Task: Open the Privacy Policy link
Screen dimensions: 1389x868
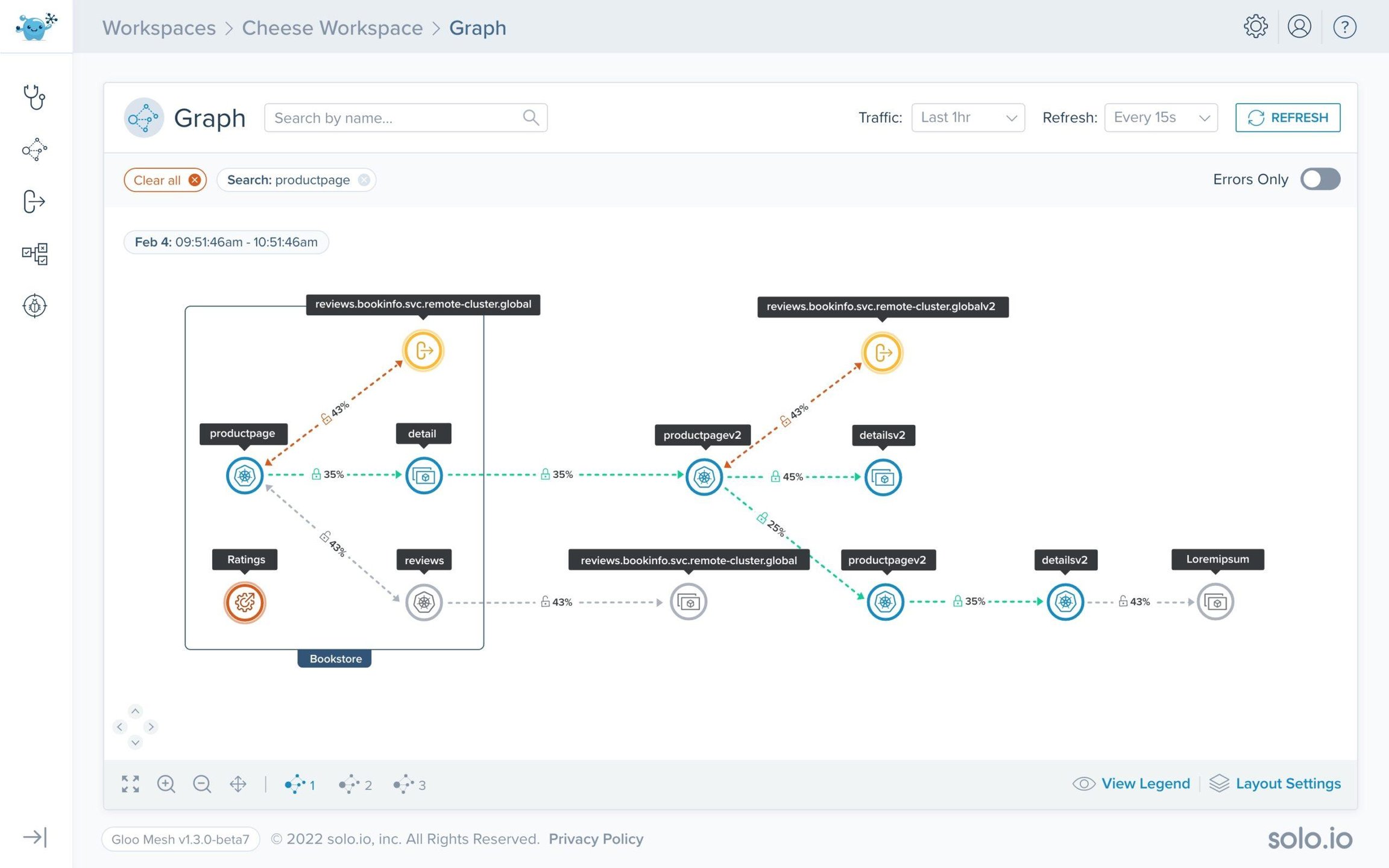Action: pyautogui.click(x=596, y=838)
